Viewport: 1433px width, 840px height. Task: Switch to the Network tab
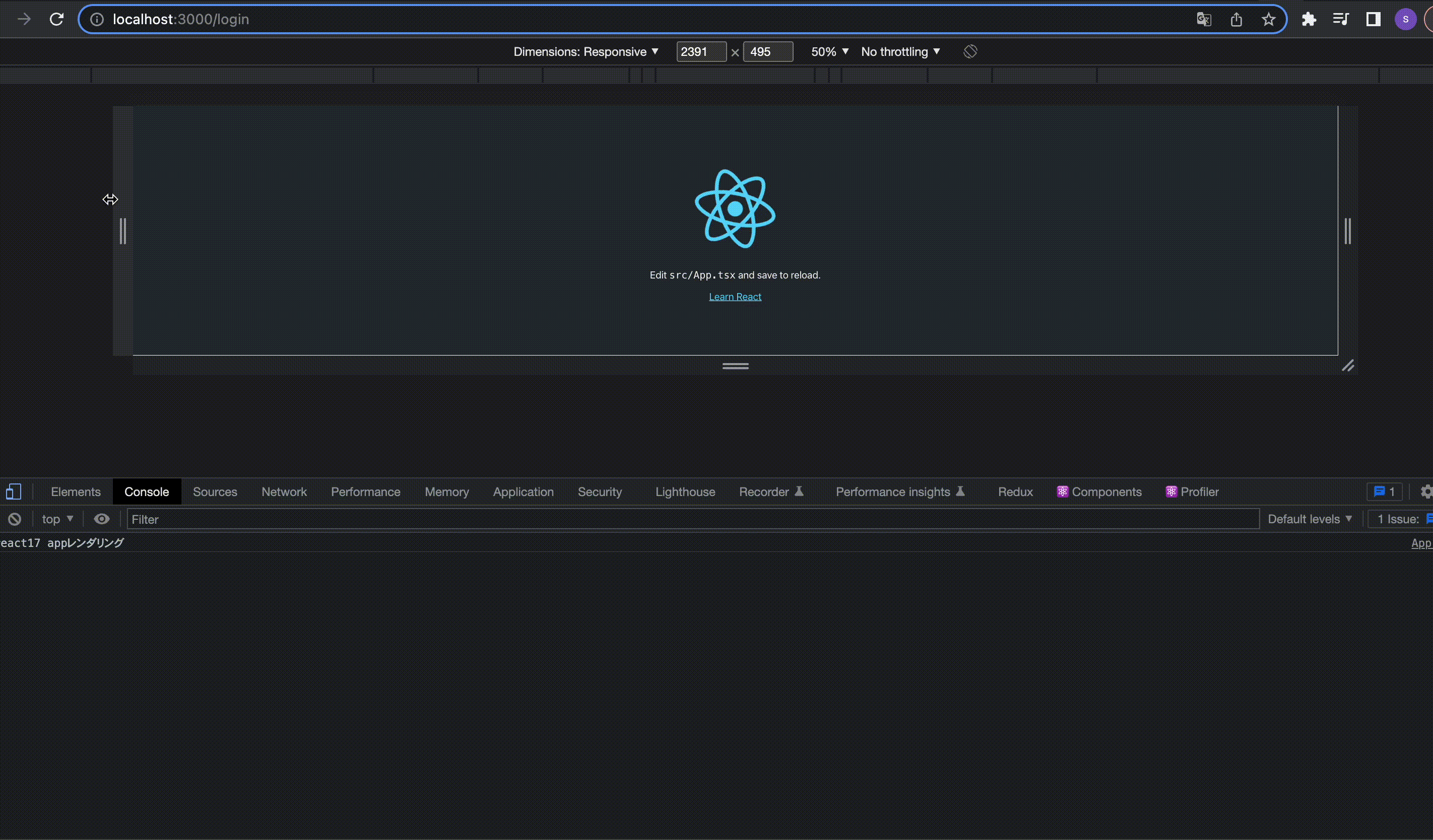[x=284, y=492]
